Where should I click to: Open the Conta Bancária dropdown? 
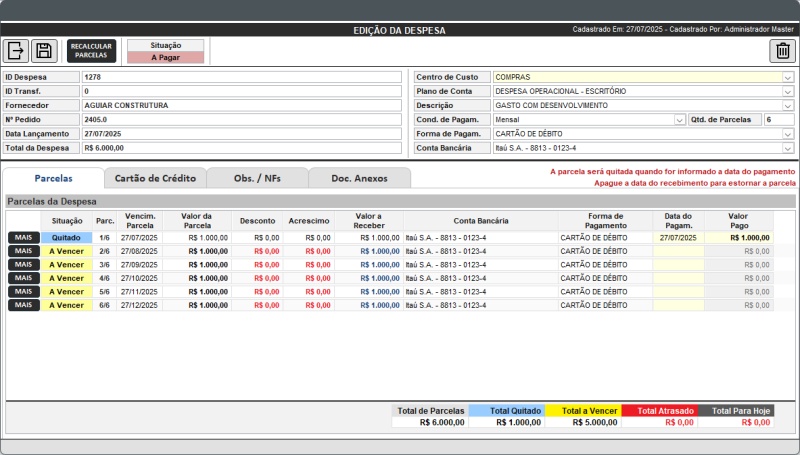[x=788, y=148]
